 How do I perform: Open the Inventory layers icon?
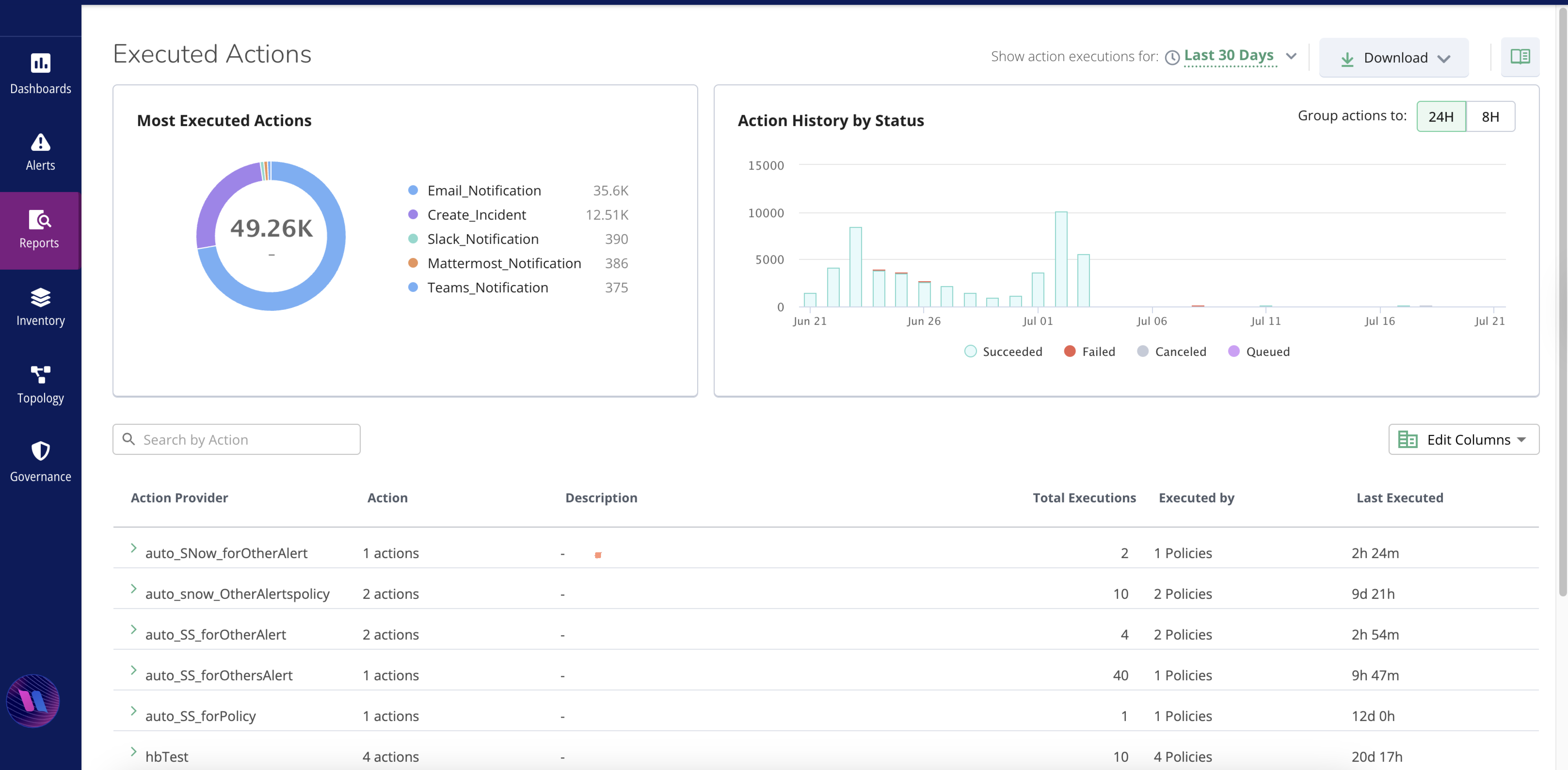click(x=40, y=298)
